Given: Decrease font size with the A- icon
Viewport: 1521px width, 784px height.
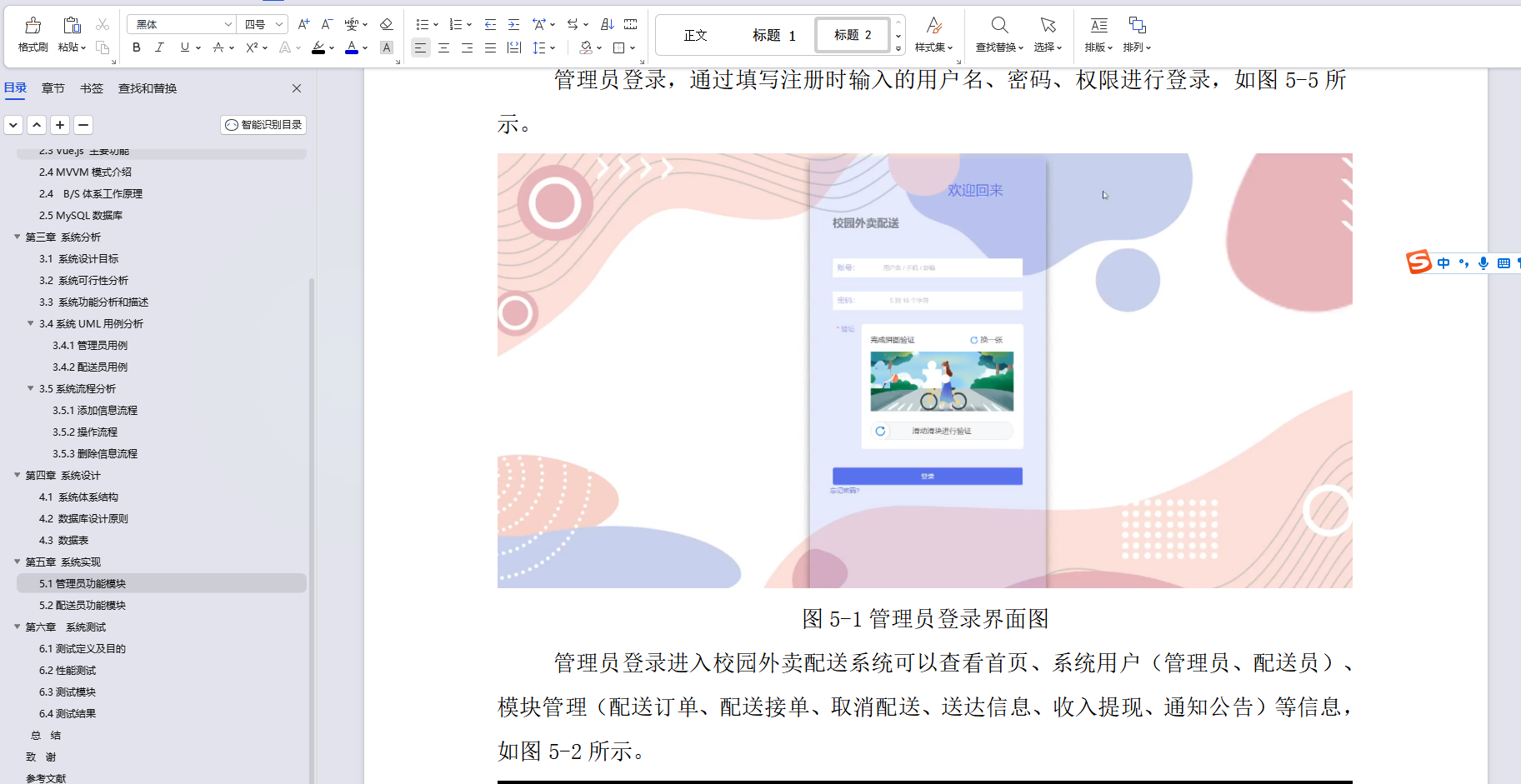Looking at the screenshot, I should (x=327, y=24).
